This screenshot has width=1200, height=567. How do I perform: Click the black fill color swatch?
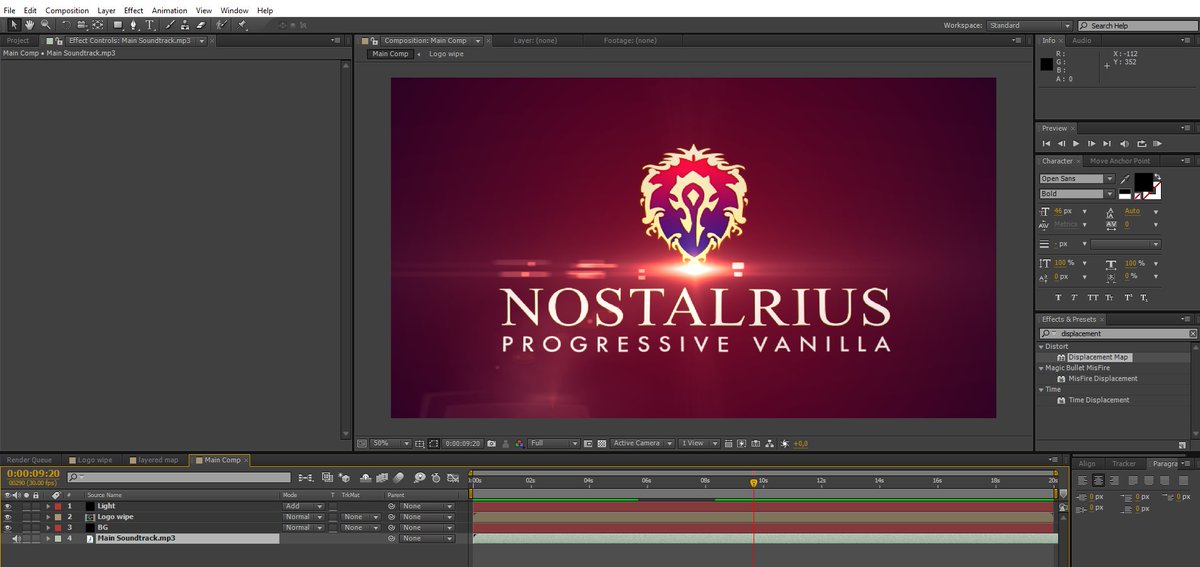point(1144,181)
